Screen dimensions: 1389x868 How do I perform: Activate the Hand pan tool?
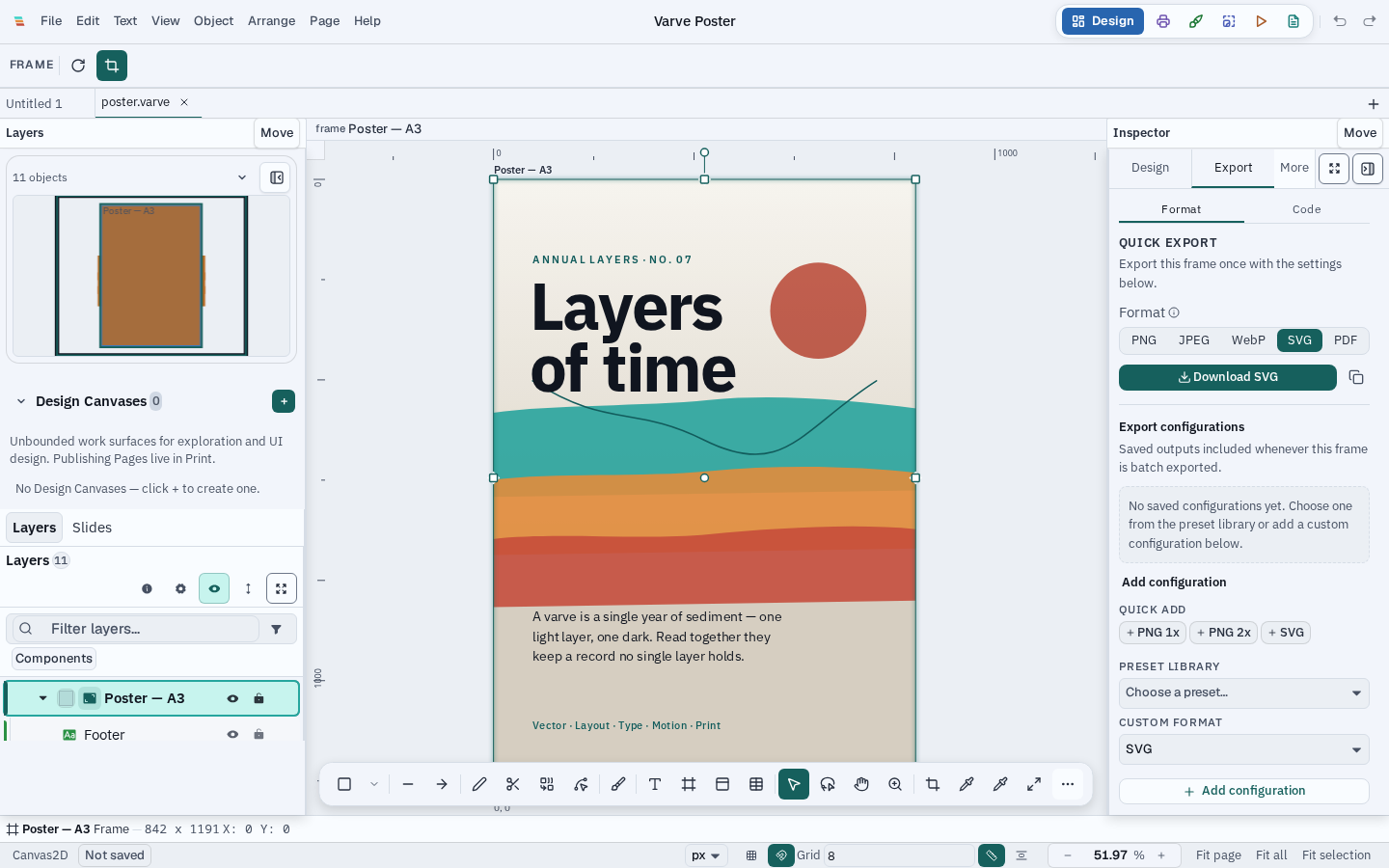(x=861, y=784)
